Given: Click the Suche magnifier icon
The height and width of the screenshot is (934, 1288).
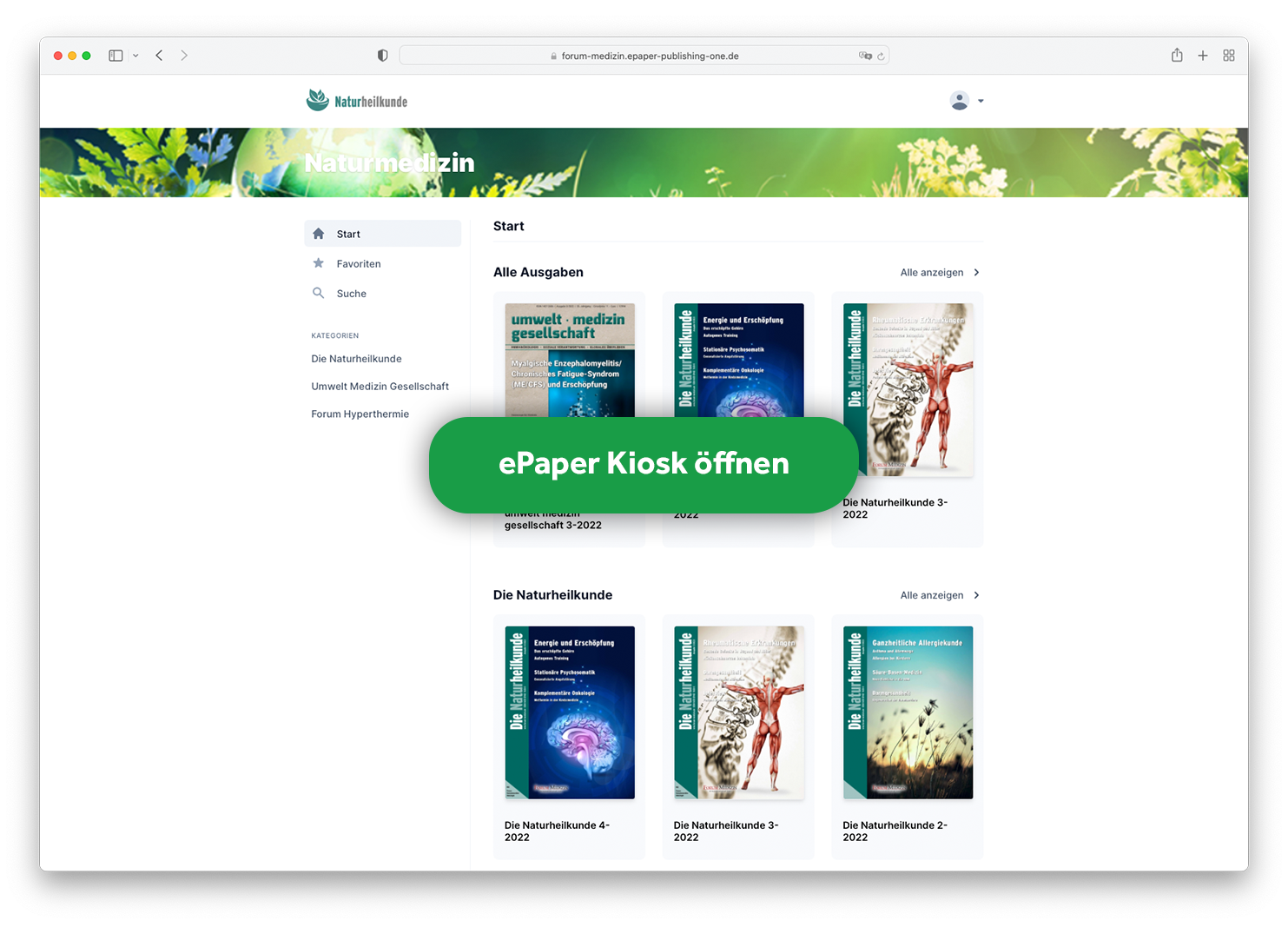Looking at the screenshot, I should (319, 293).
